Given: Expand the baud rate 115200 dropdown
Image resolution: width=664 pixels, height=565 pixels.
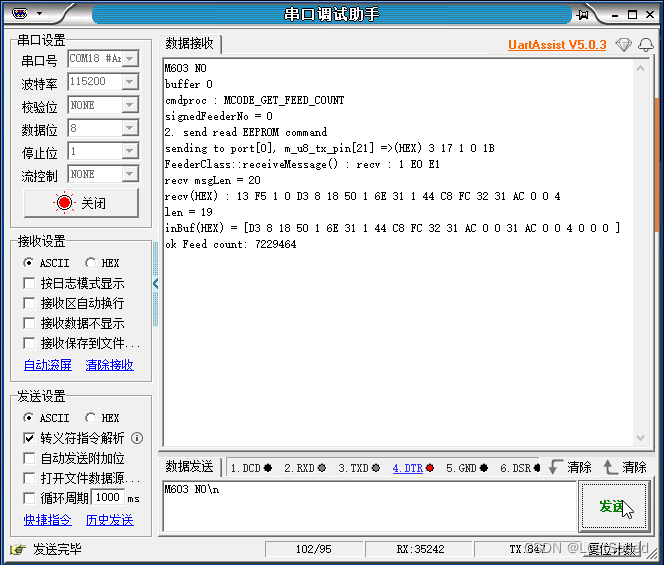Looking at the screenshot, I should tap(130, 82).
